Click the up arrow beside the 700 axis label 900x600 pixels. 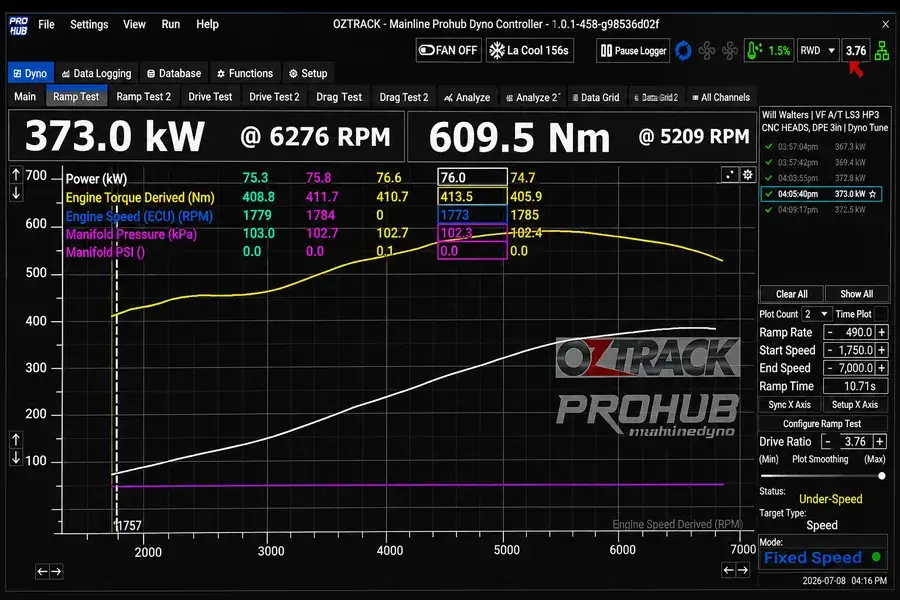click(x=16, y=175)
